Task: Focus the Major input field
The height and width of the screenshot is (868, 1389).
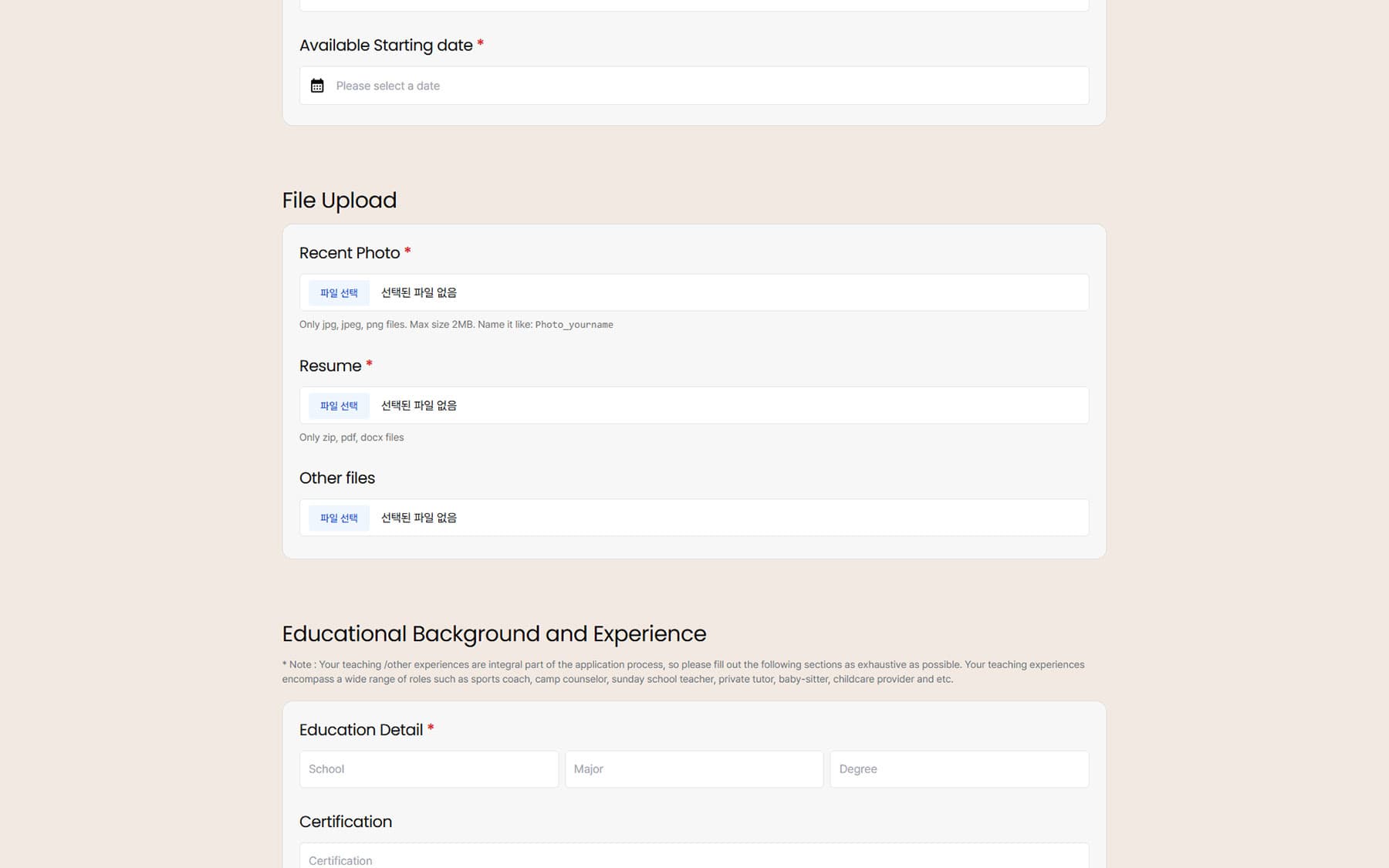Action: pos(694,769)
